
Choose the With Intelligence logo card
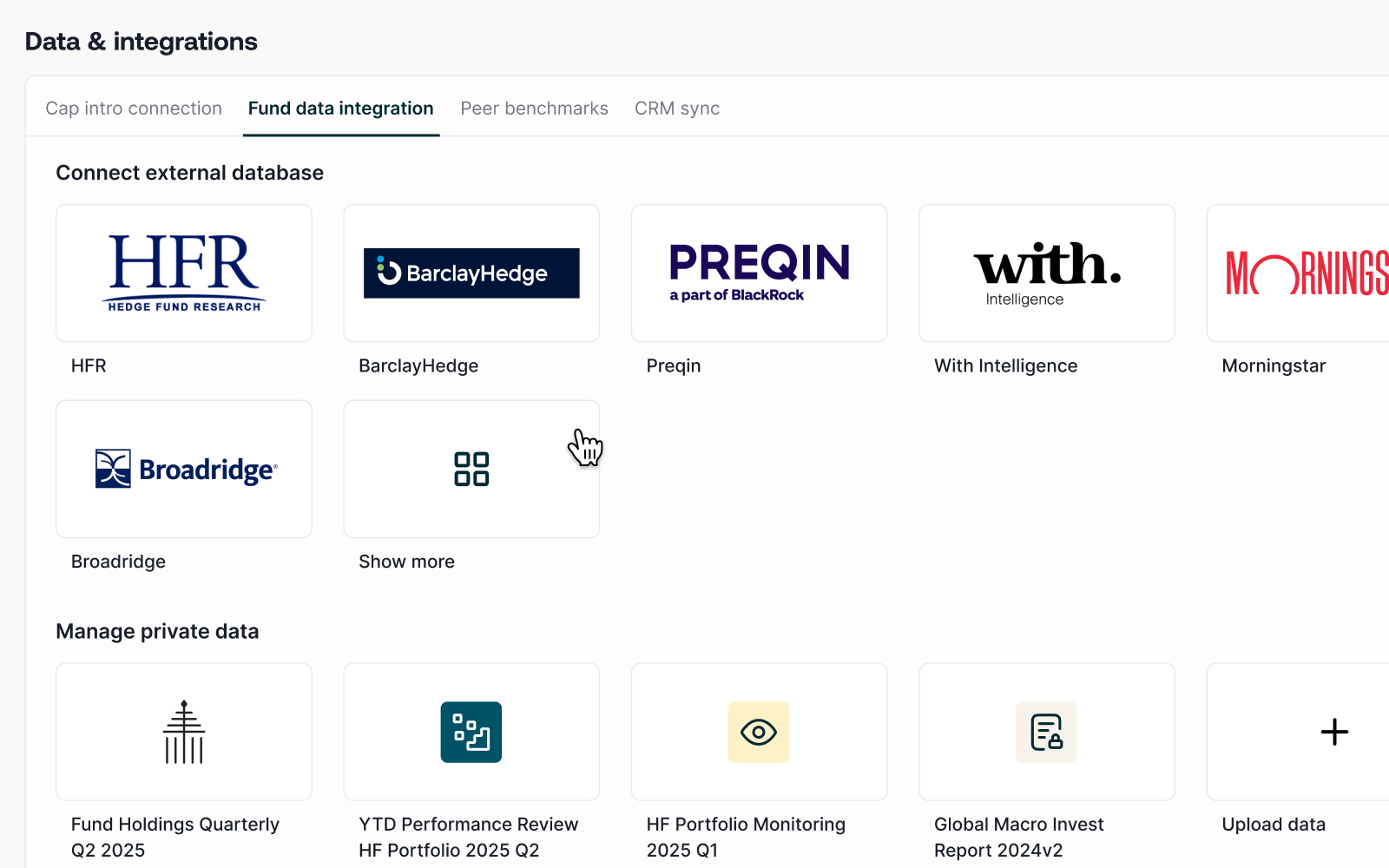[x=1046, y=273]
